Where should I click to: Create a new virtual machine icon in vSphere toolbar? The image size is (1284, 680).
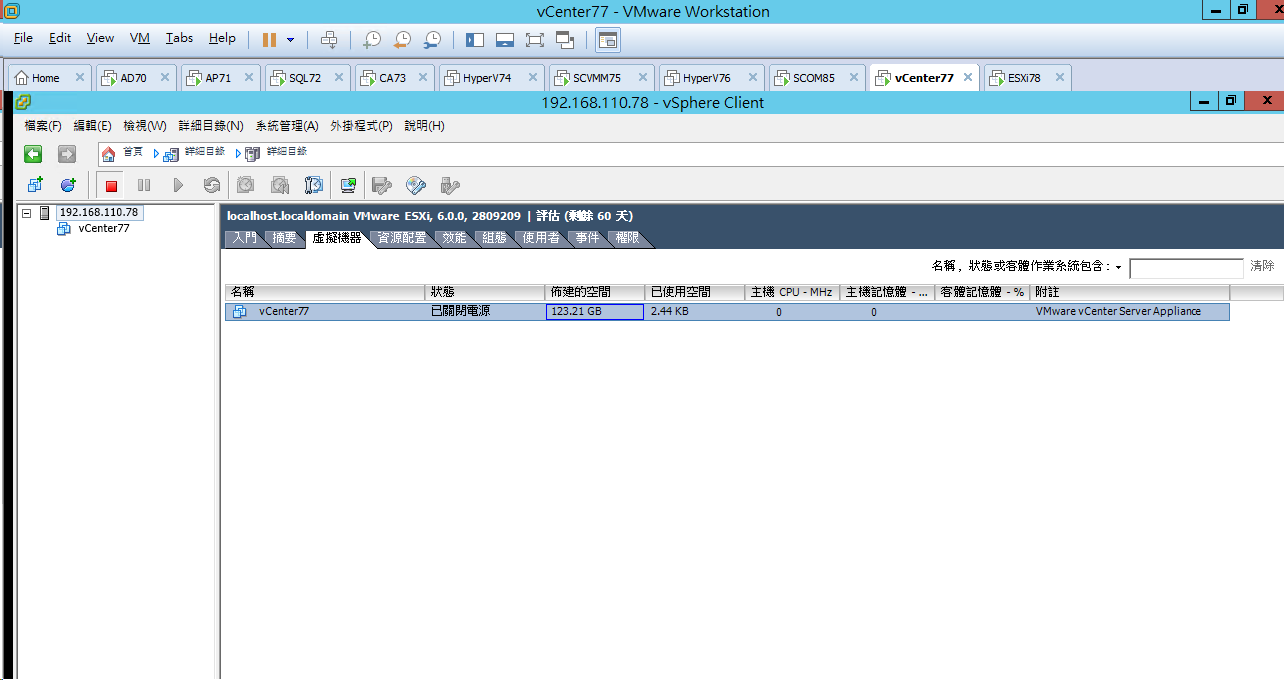(x=36, y=185)
